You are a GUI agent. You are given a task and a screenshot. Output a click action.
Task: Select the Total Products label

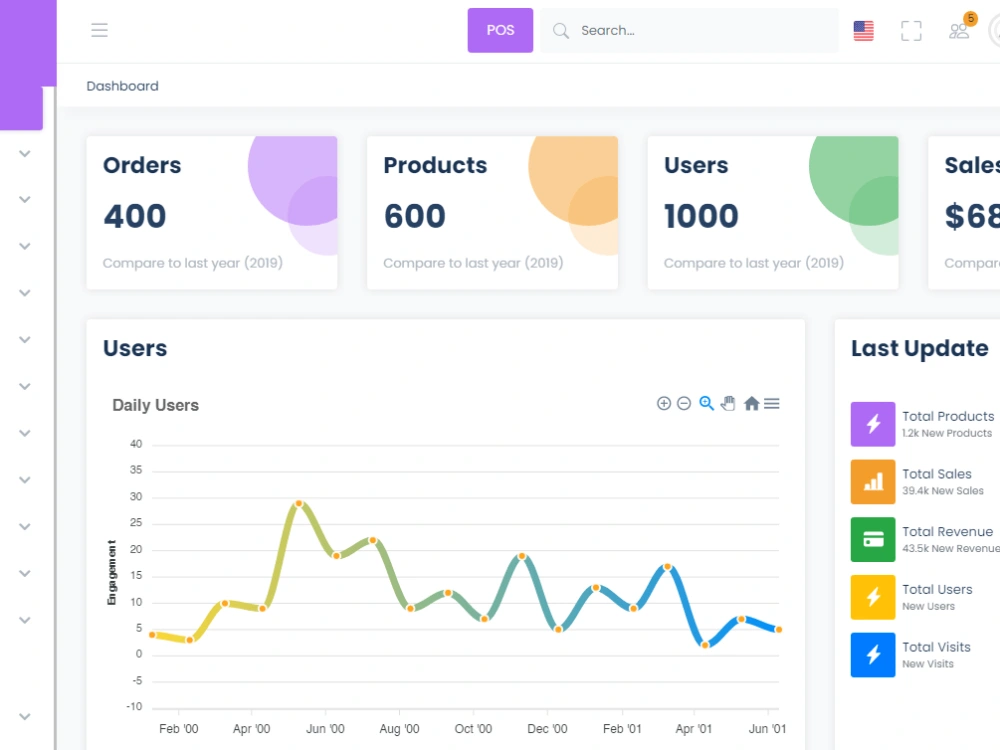pyautogui.click(x=948, y=416)
